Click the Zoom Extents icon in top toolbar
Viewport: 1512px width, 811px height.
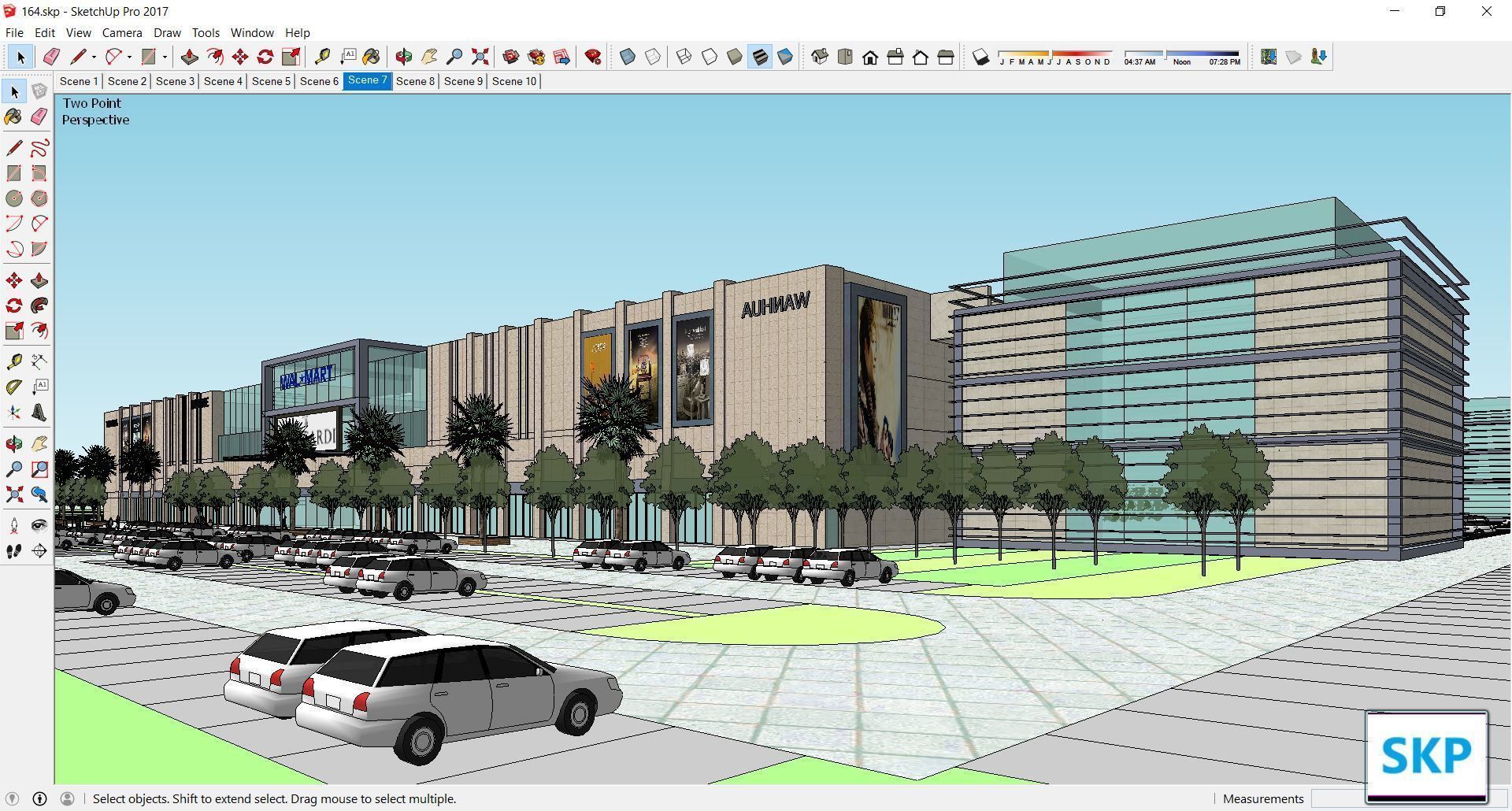tap(480, 57)
